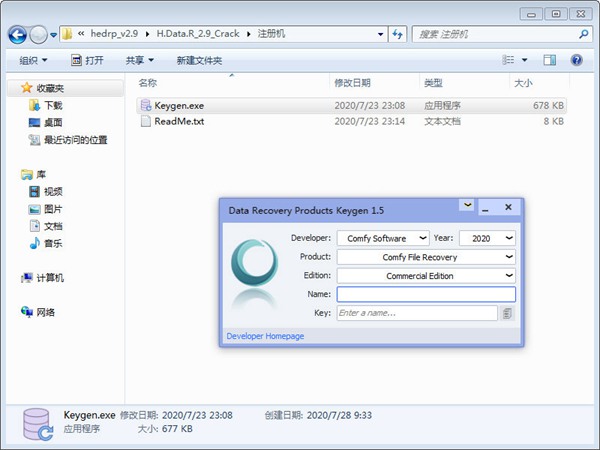Open the Edition dropdown showing Commercial Edition
This screenshot has height=450, width=600.
[x=426, y=276]
